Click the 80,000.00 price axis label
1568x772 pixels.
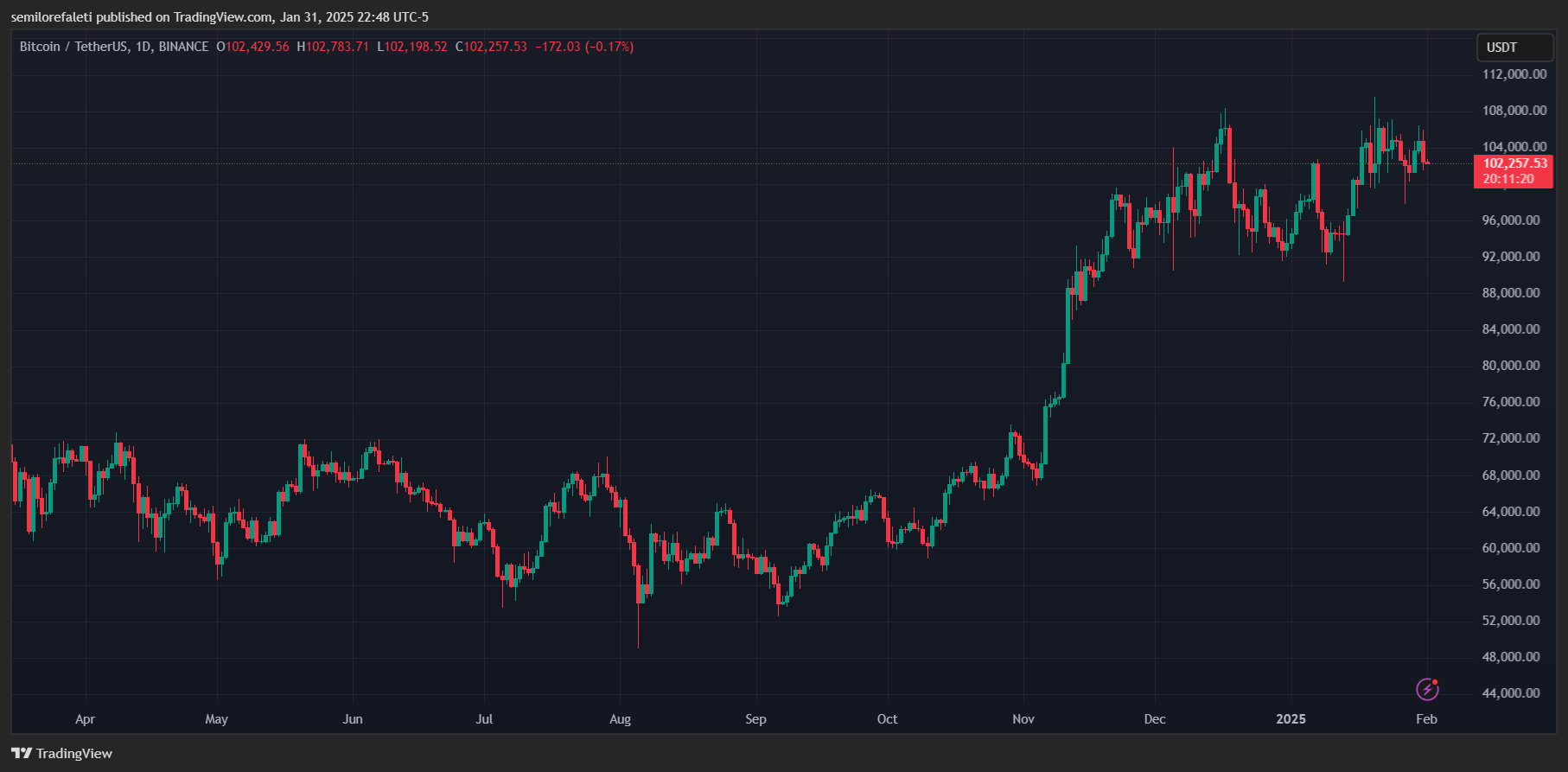click(1511, 366)
